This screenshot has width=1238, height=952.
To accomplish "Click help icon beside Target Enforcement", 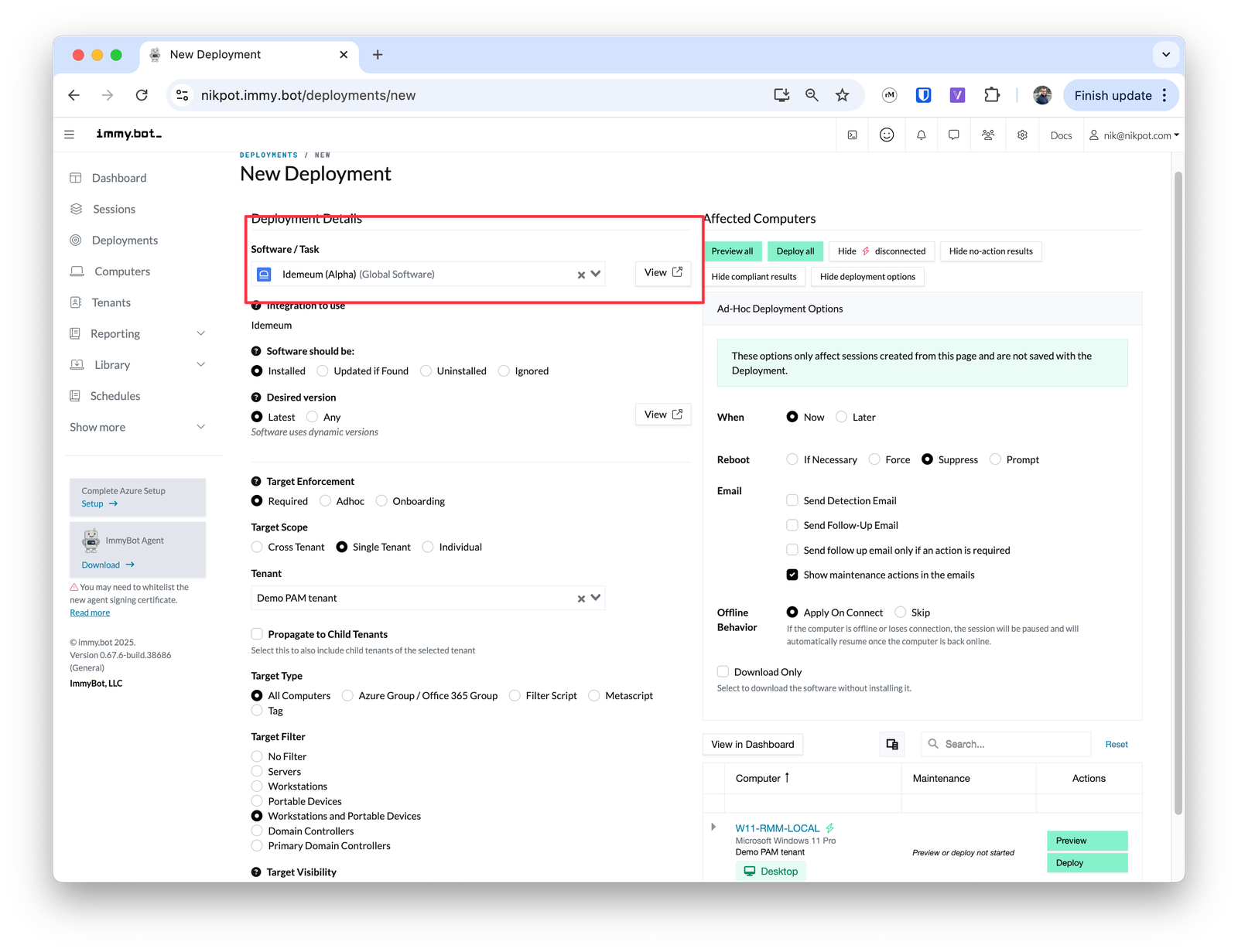I will [x=256, y=481].
